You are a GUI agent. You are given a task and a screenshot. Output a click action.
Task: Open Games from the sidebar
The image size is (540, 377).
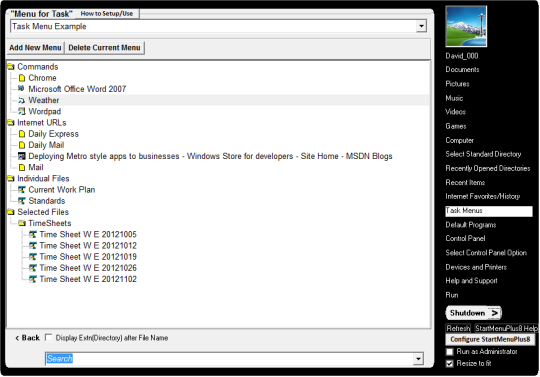click(x=456, y=126)
